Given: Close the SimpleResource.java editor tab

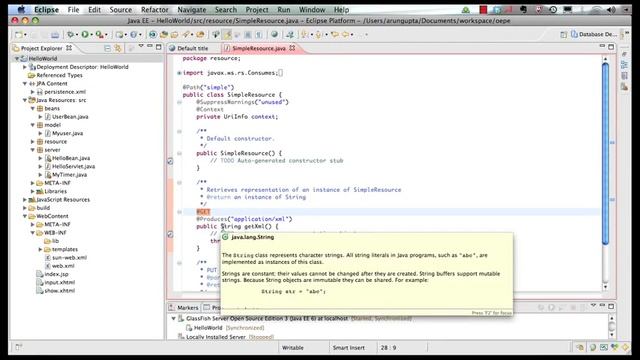Looking at the screenshot, I should tap(292, 48).
